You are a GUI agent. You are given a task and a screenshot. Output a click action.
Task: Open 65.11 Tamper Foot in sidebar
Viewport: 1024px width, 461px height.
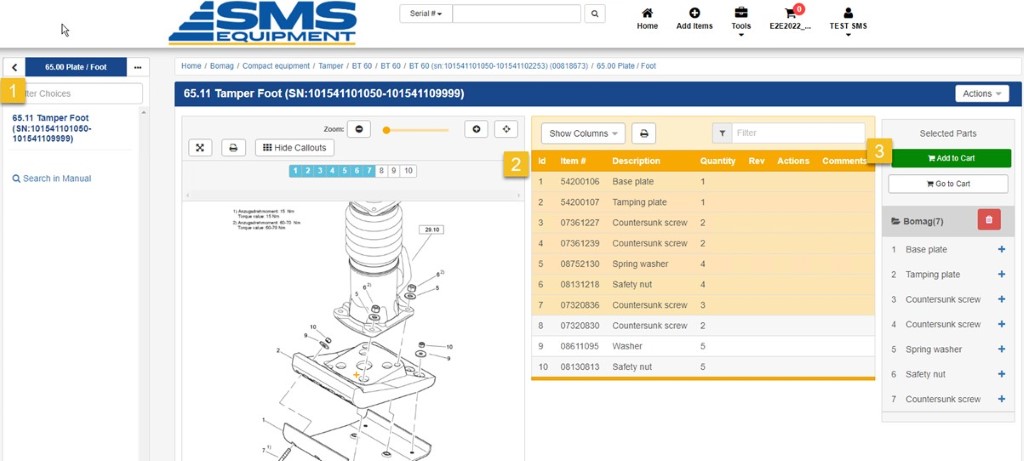[52, 128]
